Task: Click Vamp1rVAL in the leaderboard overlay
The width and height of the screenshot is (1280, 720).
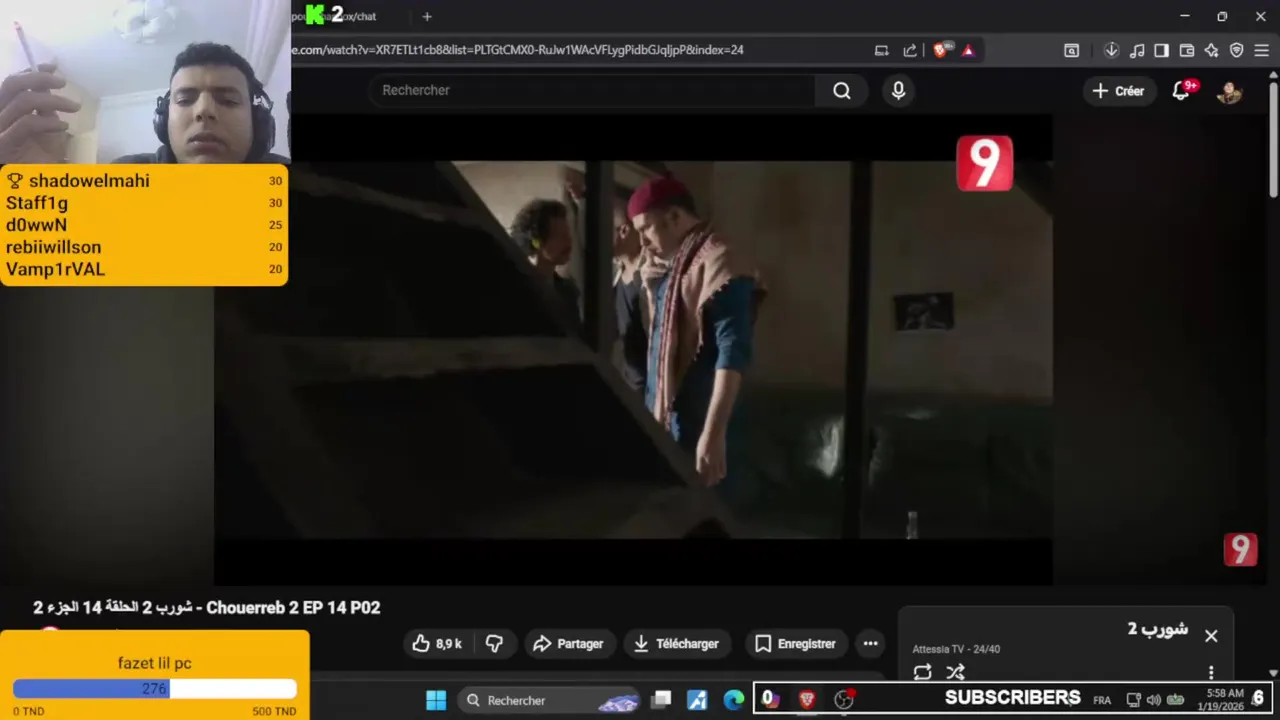Action: tap(55, 269)
